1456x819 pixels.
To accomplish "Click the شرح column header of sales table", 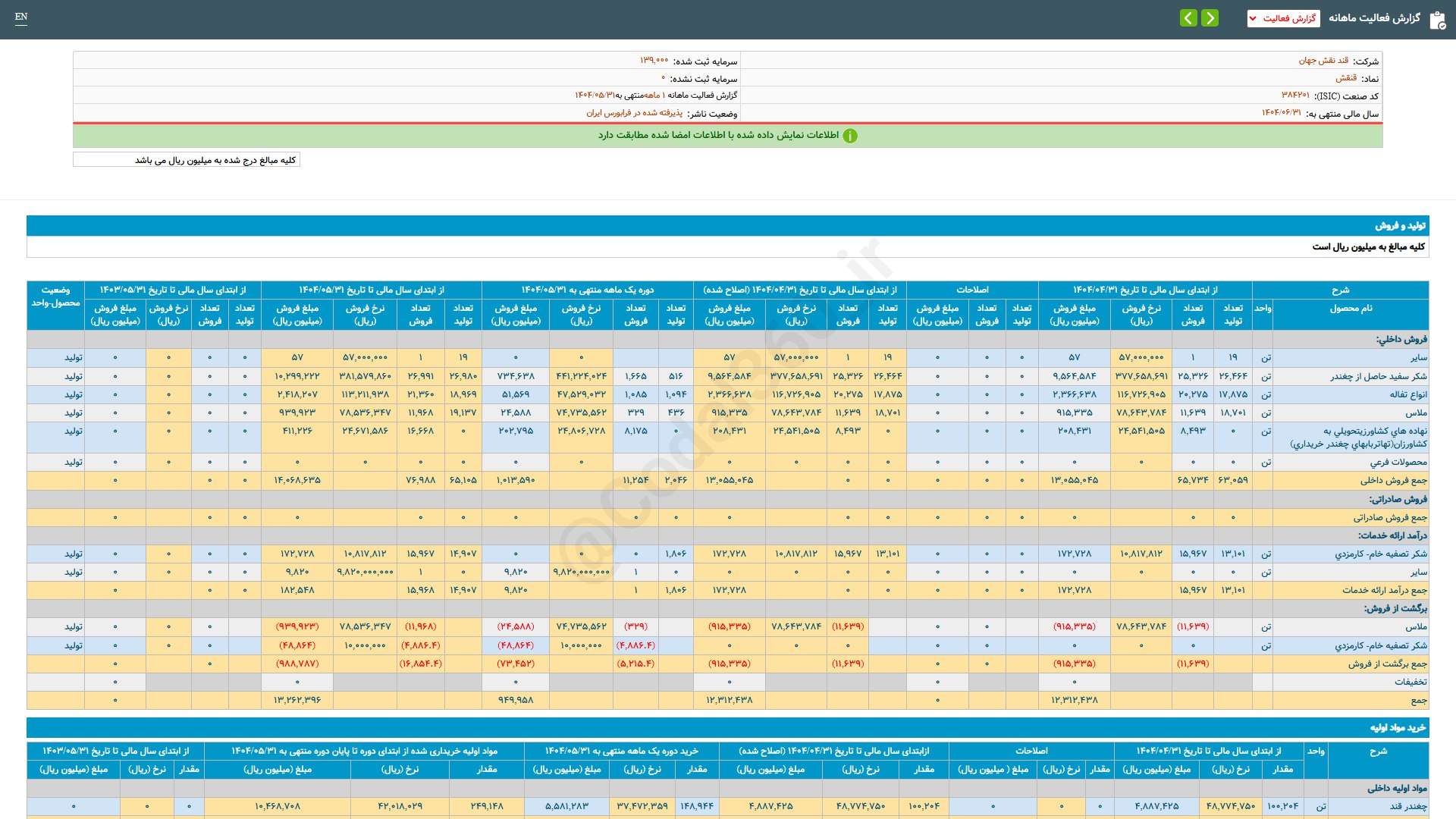I will point(1340,290).
